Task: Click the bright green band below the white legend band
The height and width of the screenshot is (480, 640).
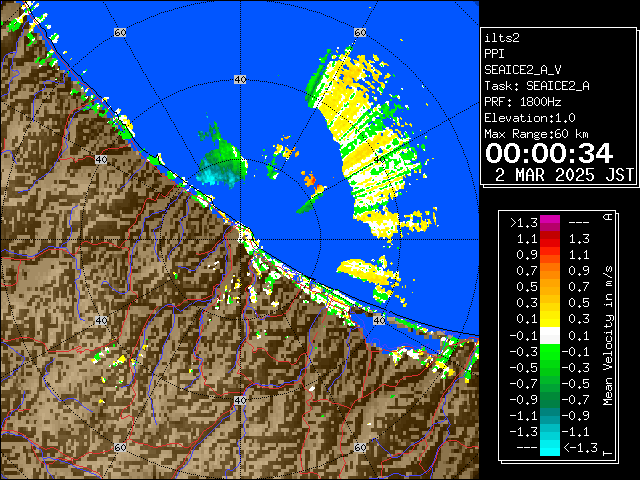Action: (x=550, y=352)
